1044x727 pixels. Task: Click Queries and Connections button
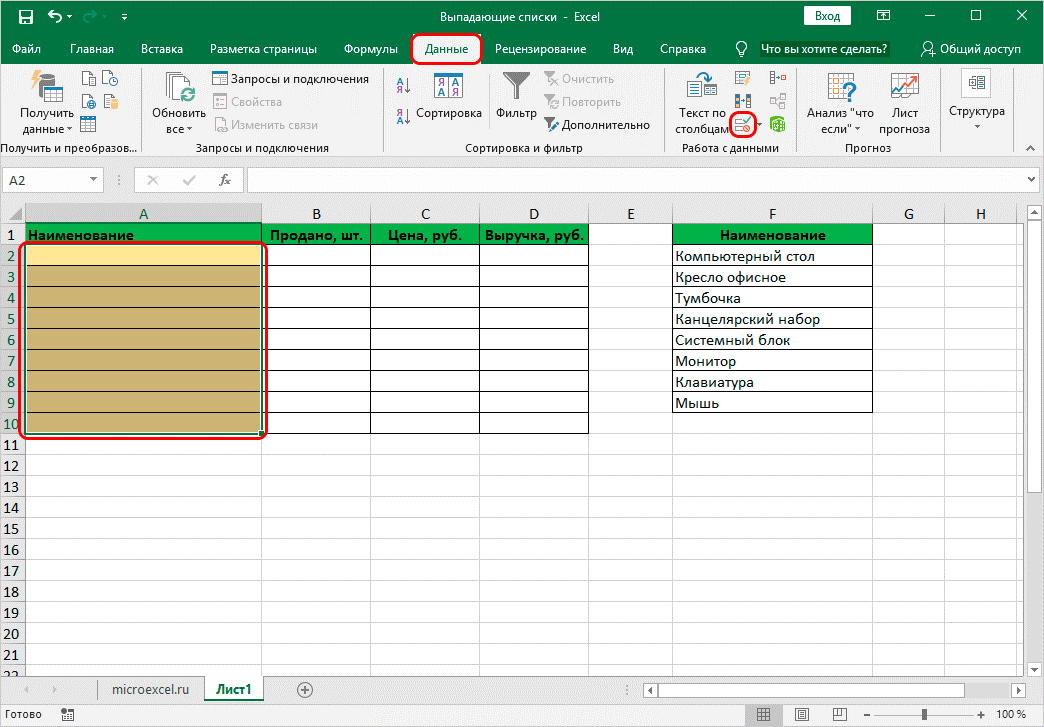(290, 79)
